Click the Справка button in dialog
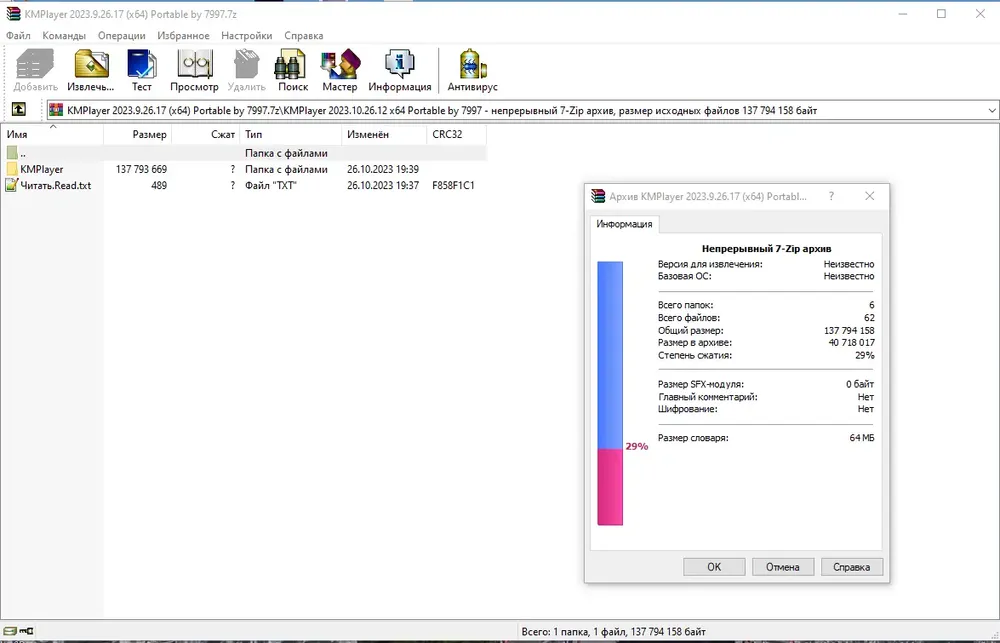Screen dimensions: 1000x643 [851, 566]
